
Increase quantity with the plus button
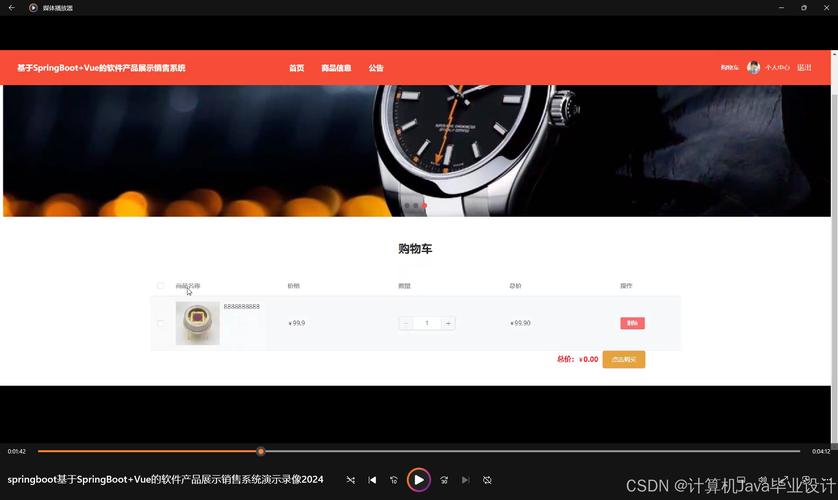tap(448, 323)
